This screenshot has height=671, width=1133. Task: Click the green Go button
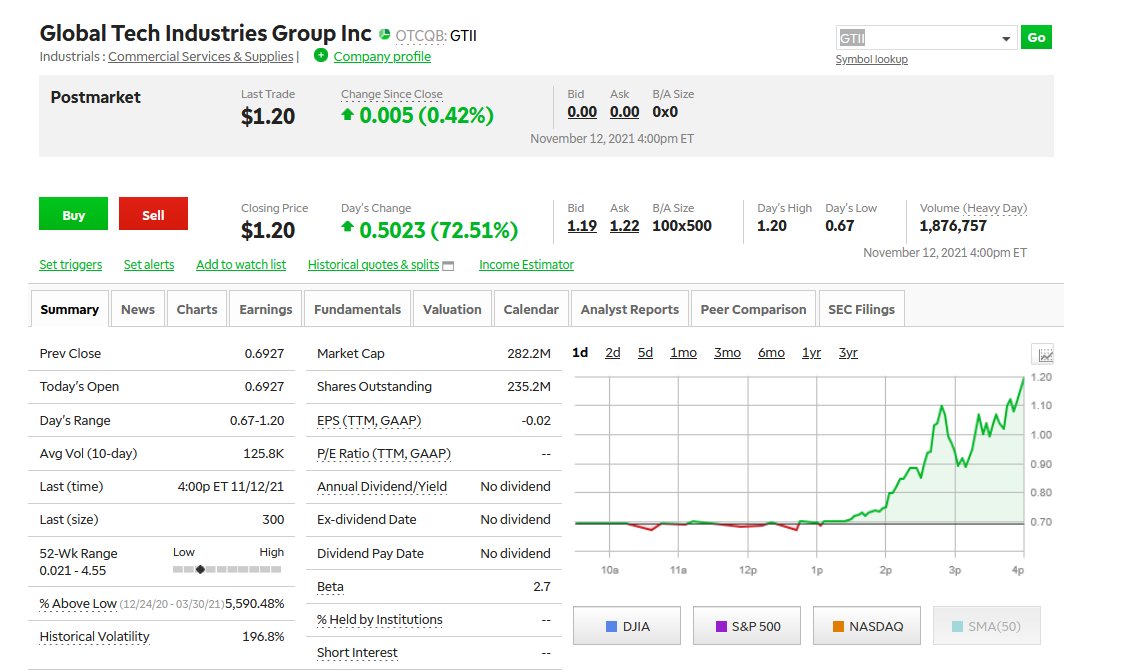1036,38
